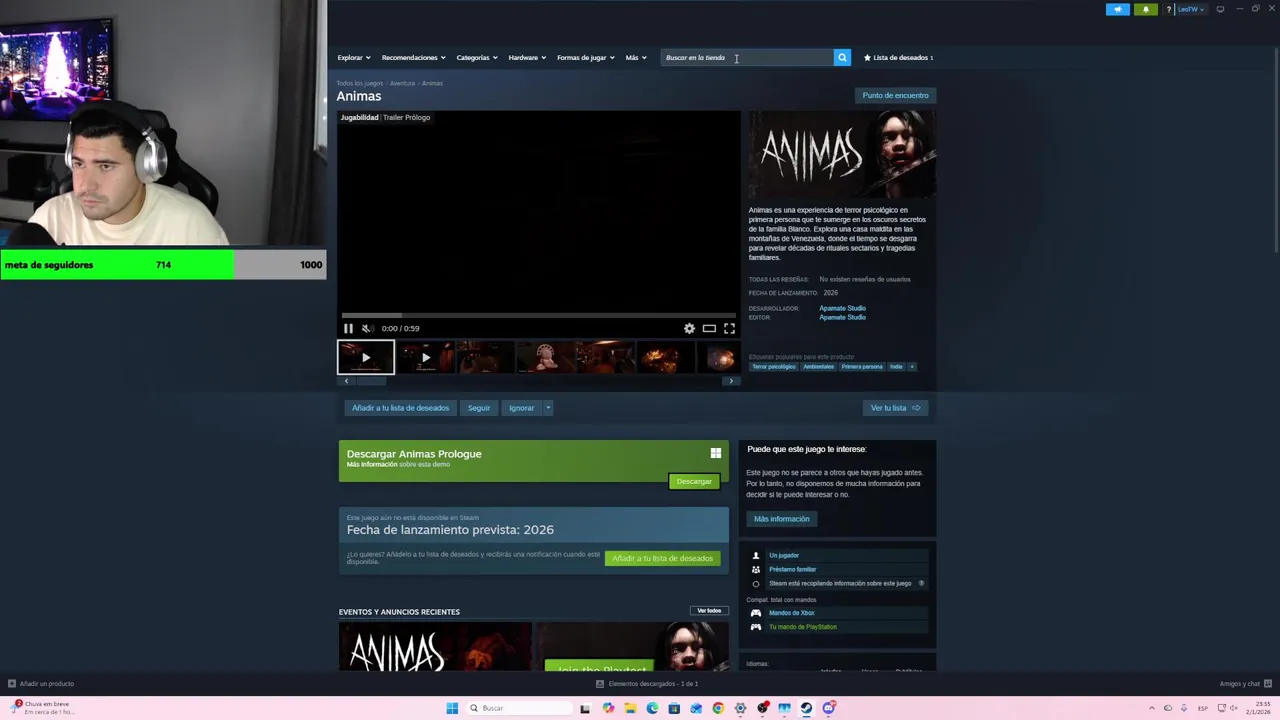
Task: Unmute the trailer audio icon
Action: coord(367,328)
